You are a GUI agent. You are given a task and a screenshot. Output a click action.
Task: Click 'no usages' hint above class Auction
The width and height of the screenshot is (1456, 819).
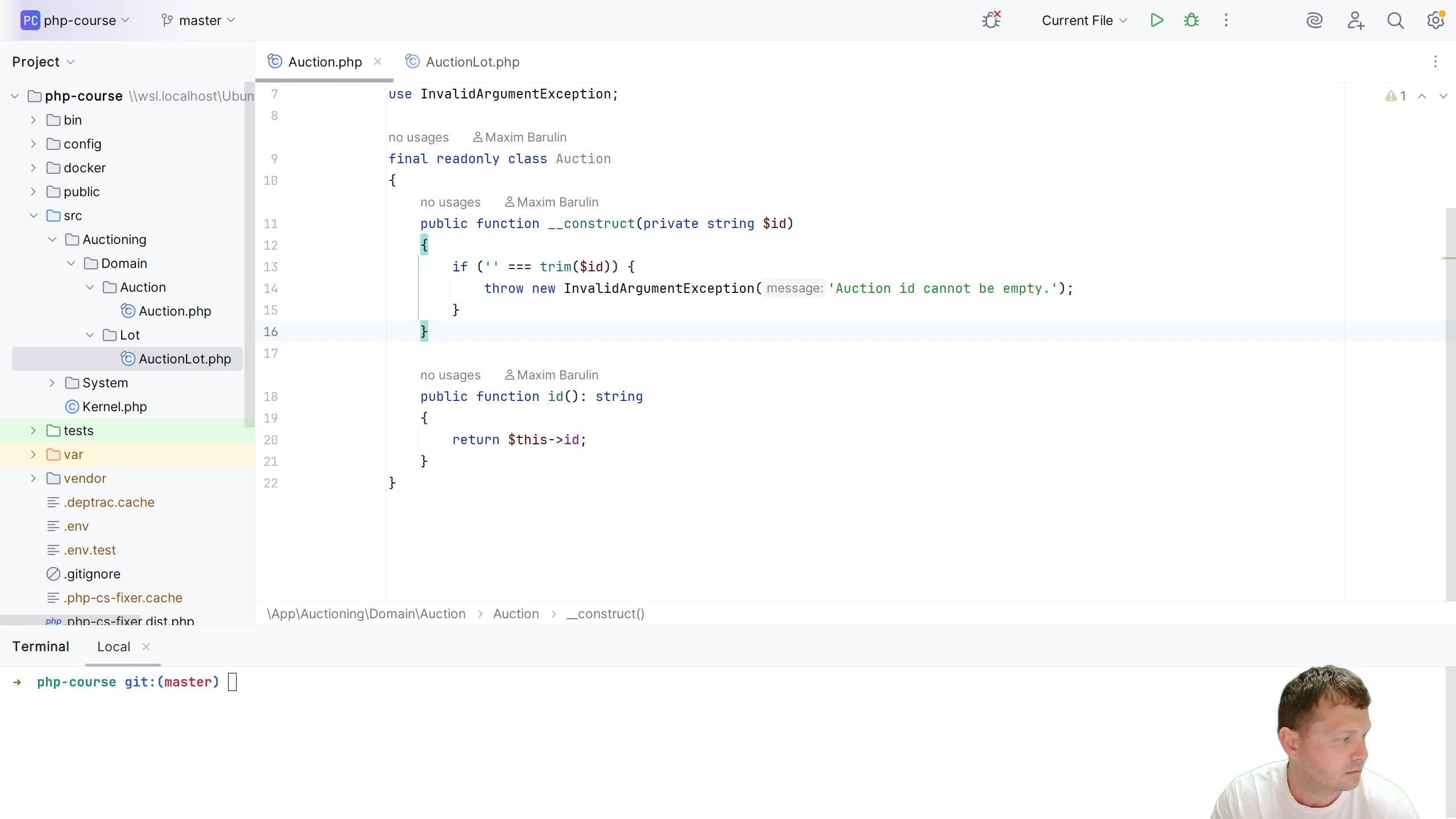click(419, 137)
